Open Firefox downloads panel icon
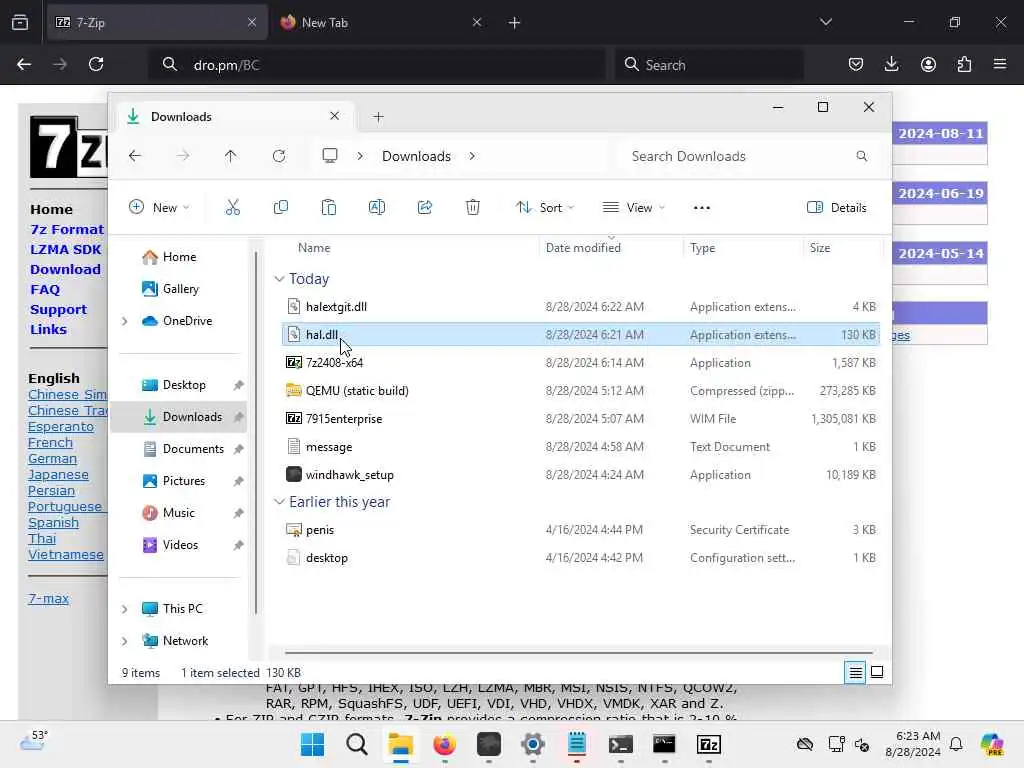The height and width of the screenshot is (768, 1024). pyautogui.click(x=891, y=64)
